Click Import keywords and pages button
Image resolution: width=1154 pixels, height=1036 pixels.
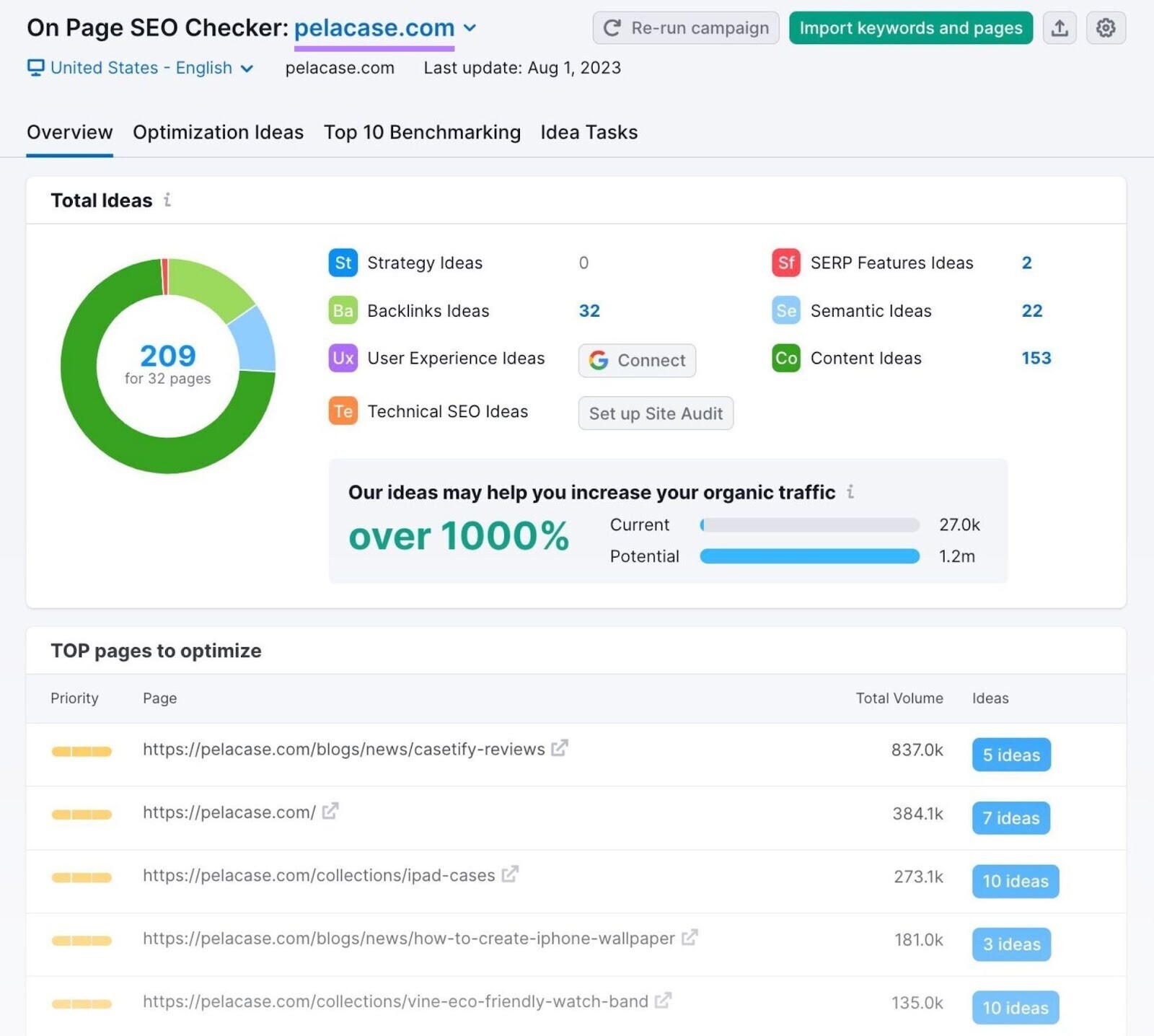click(911, 28)
